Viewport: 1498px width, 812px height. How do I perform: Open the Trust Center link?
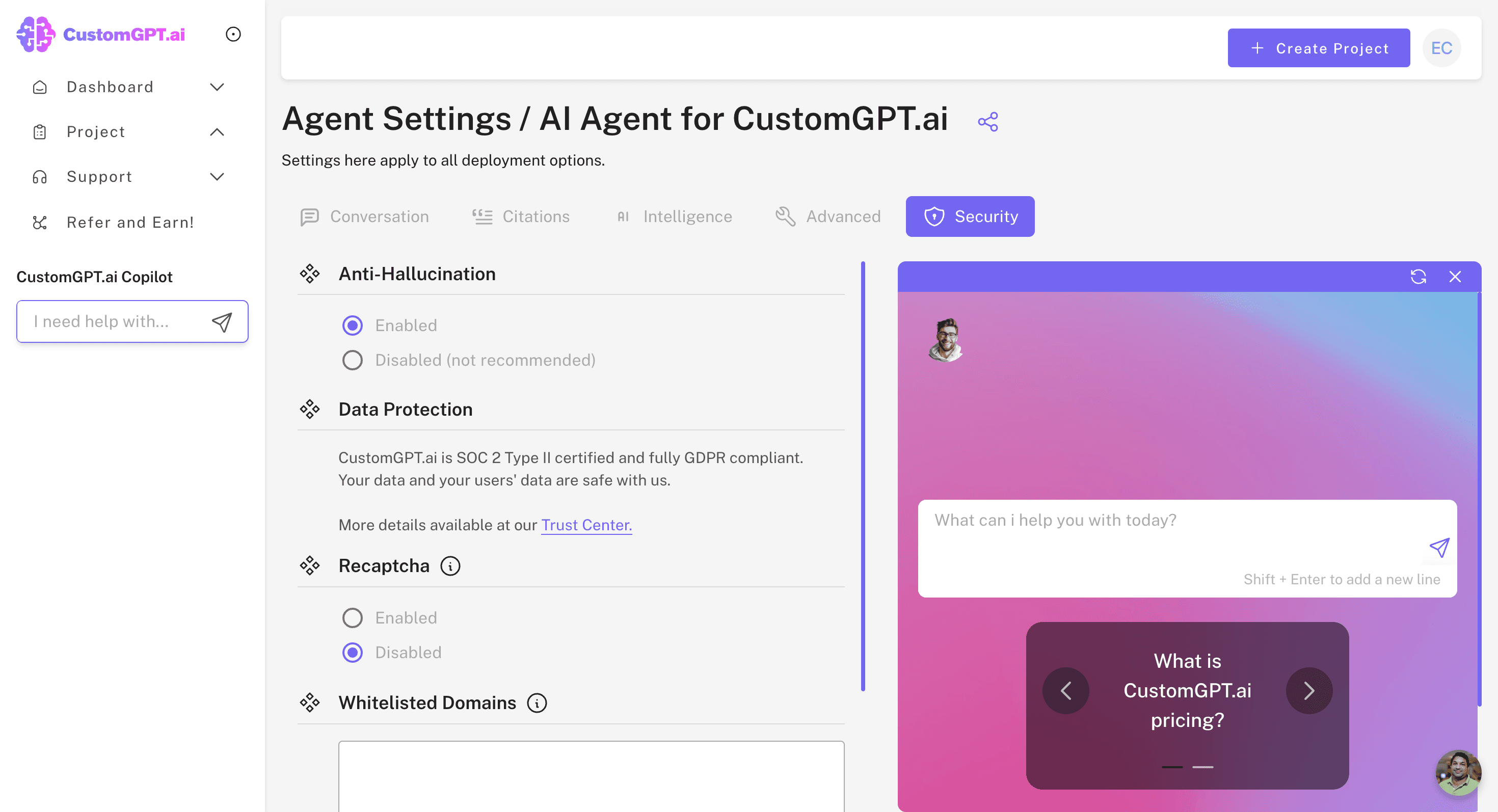[586, 525]
